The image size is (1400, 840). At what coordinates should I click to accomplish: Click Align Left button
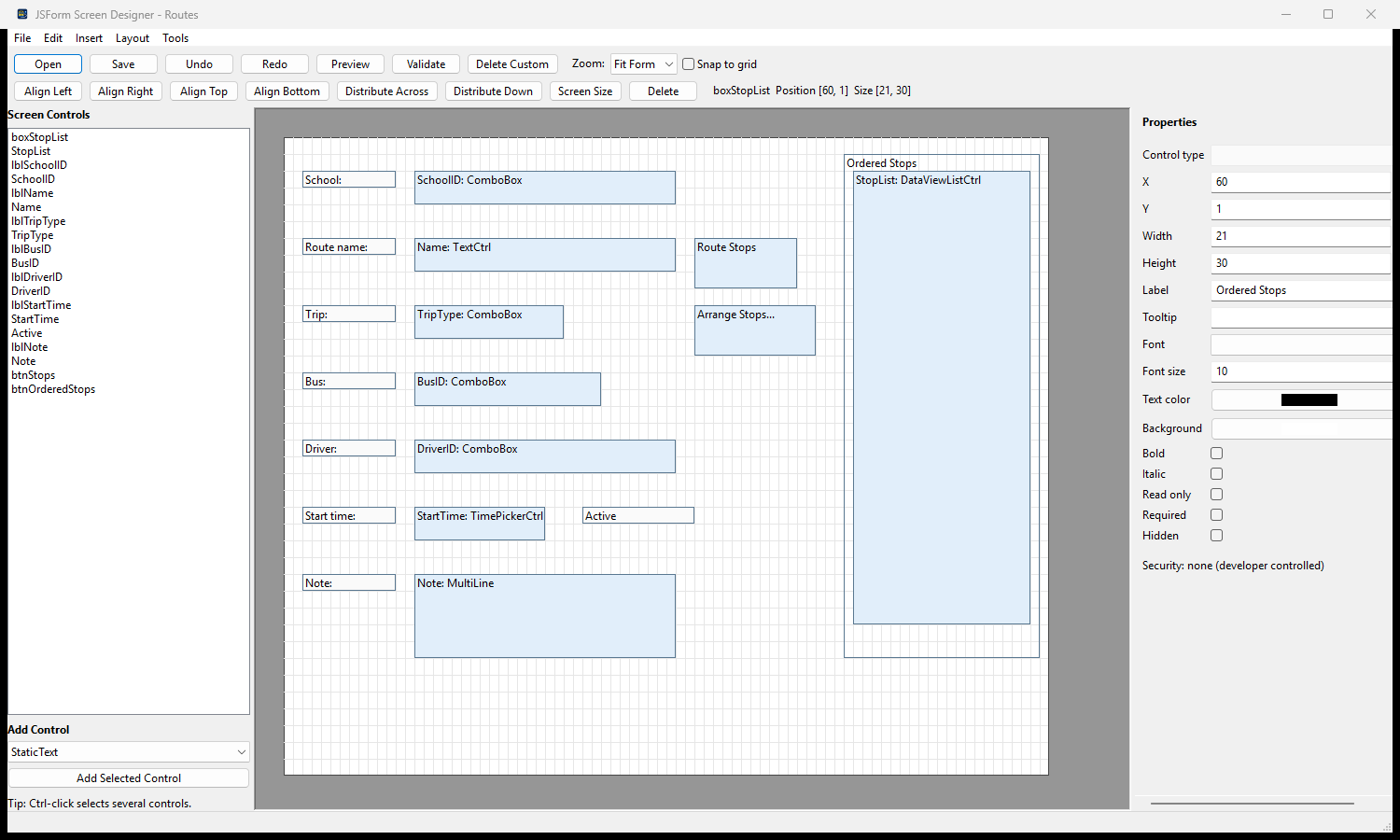[x=49, y=91]
